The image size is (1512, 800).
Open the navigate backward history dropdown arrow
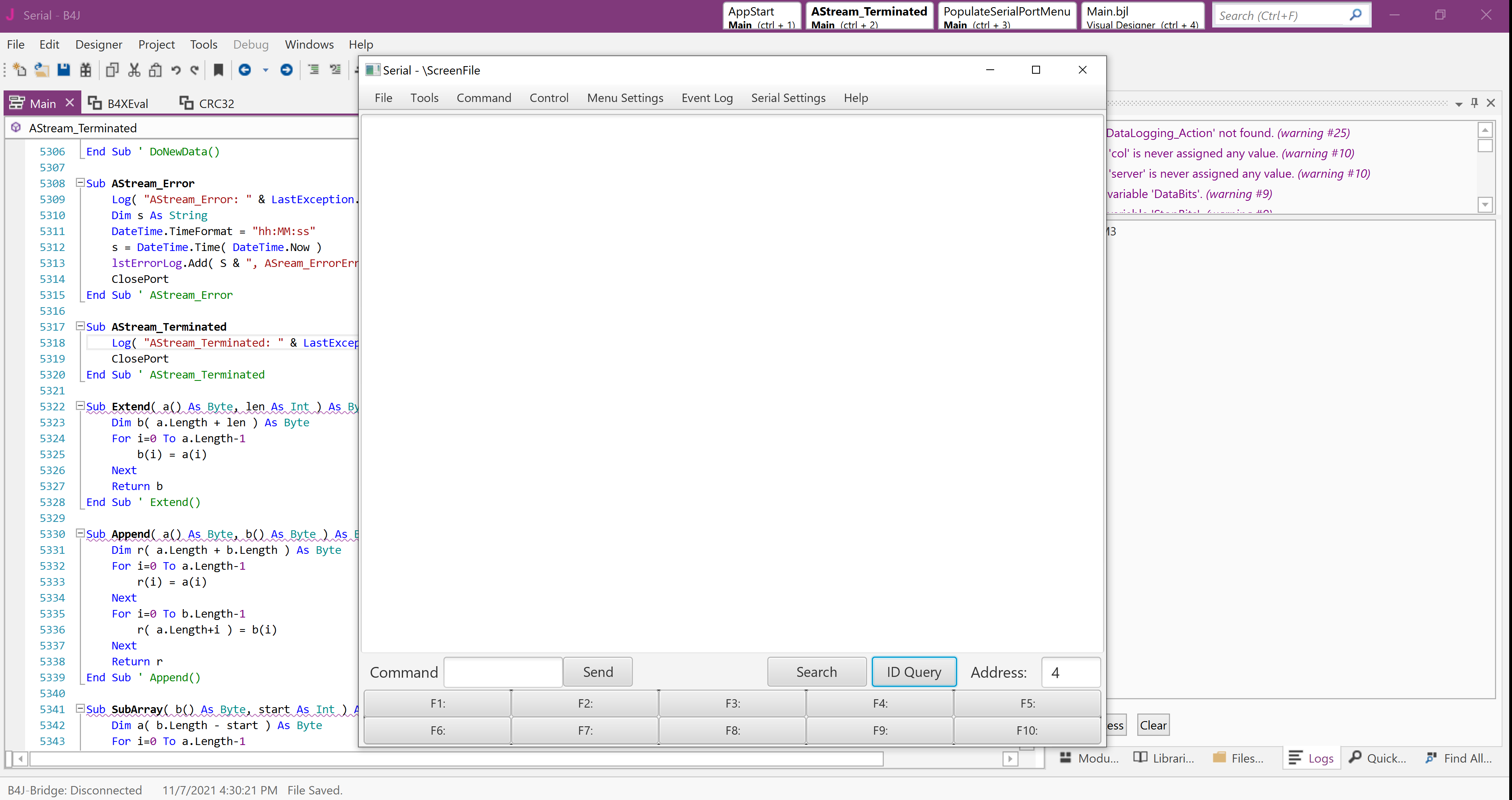(x=265, y=71)
